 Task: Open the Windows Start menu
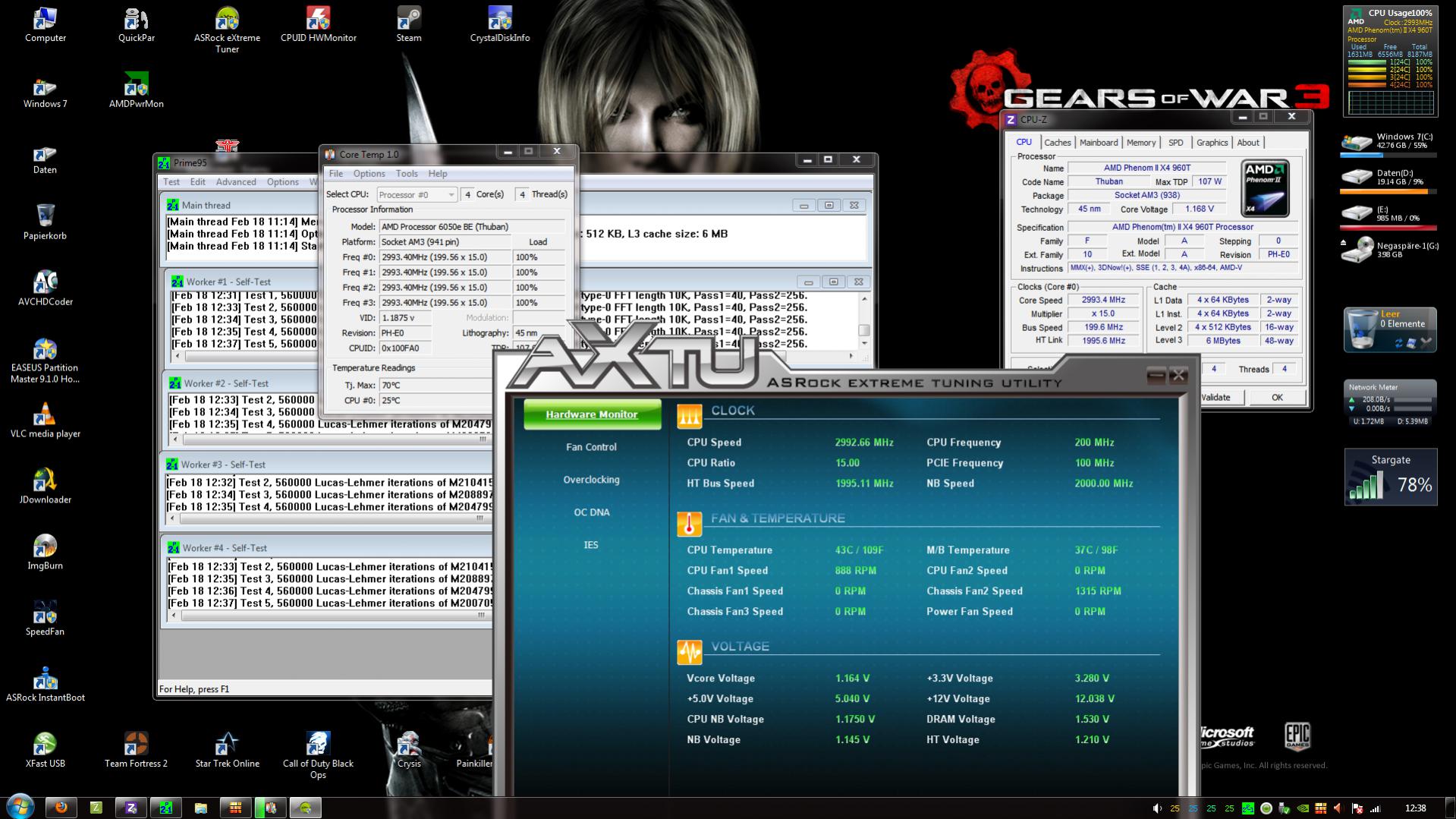[20, 806]
